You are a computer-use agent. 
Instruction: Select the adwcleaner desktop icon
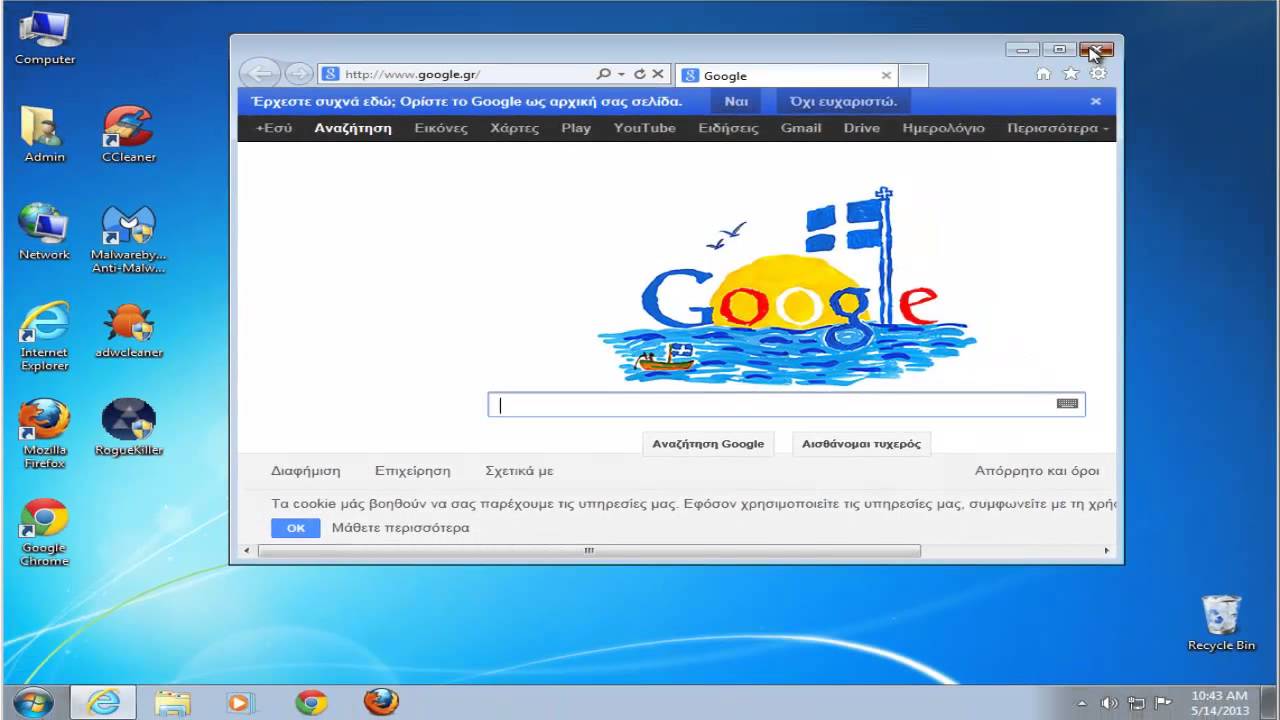(128, 330)
